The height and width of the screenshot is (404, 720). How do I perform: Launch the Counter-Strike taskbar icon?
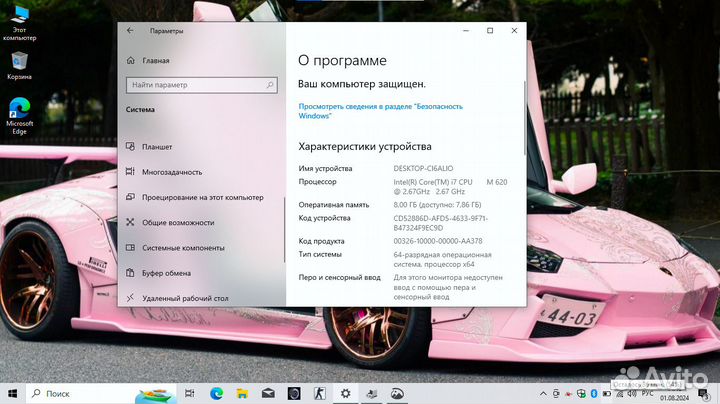320,393
